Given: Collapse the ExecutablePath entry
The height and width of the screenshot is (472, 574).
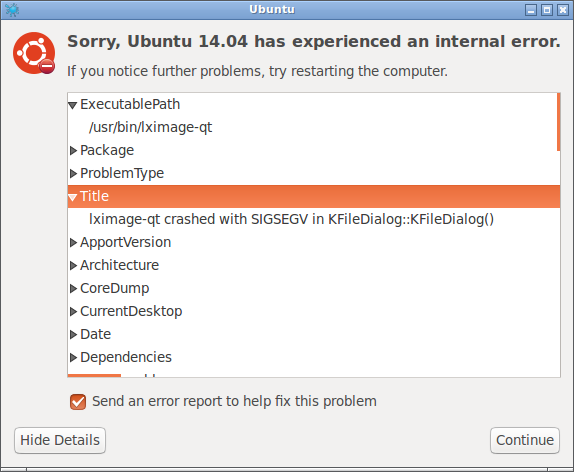Looking at the screenshot, I should [72, 105].
